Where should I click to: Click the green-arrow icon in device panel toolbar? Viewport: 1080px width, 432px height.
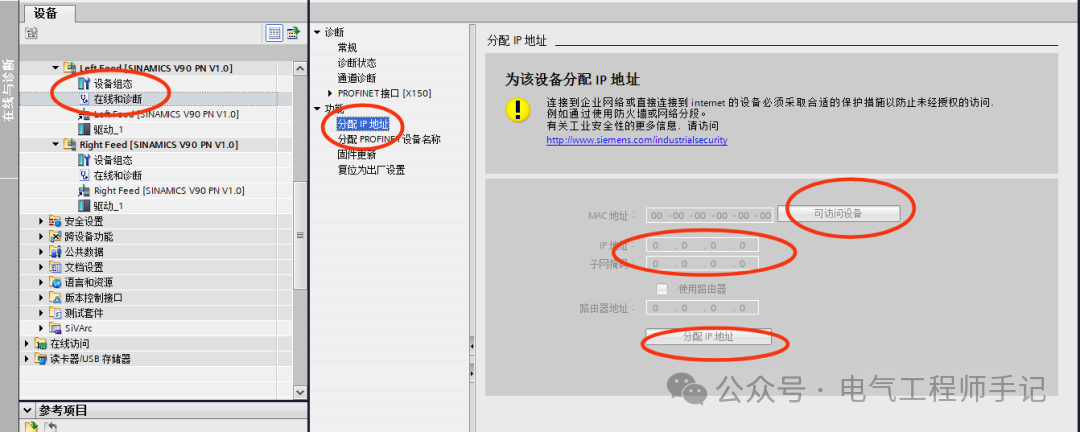[293, 33]
